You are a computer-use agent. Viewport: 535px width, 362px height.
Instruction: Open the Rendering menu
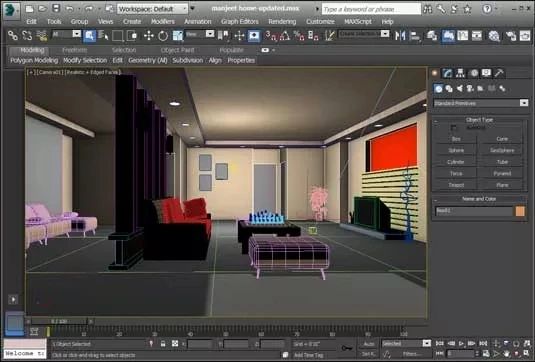(282, 21)
